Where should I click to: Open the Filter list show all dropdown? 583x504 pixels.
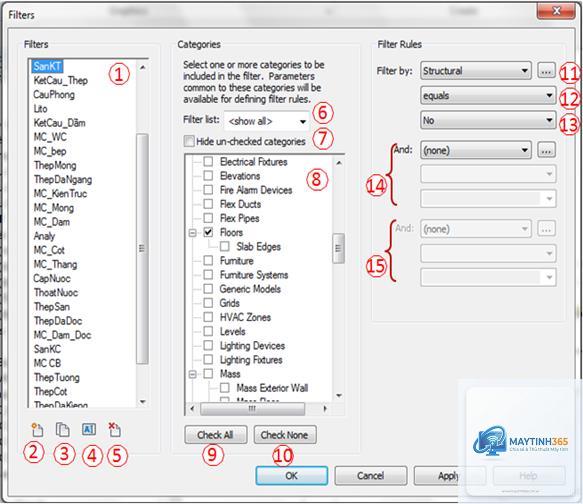(x=267, y=121)
